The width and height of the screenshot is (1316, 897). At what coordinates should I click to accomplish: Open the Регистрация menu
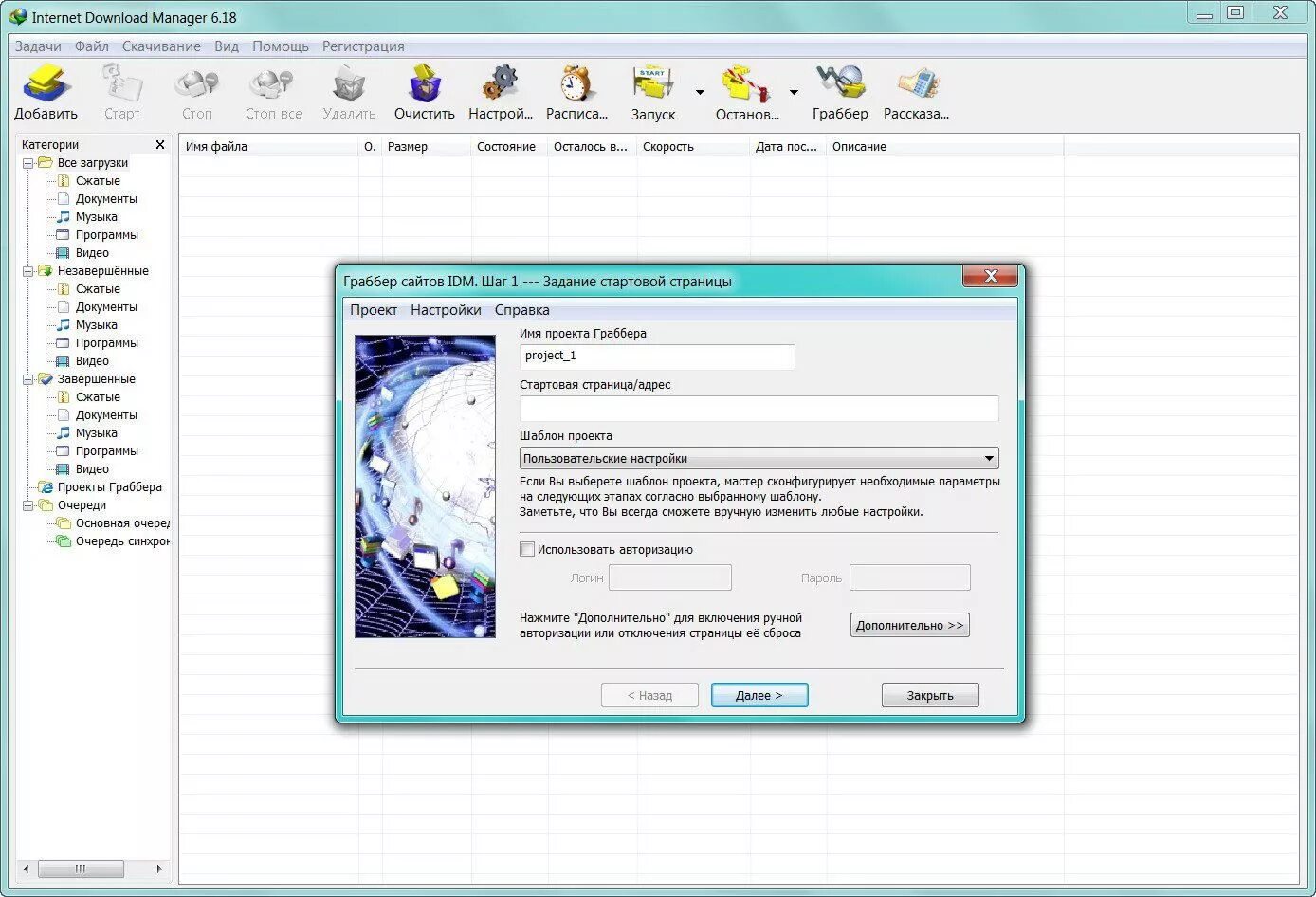click(x=363, y=46)
